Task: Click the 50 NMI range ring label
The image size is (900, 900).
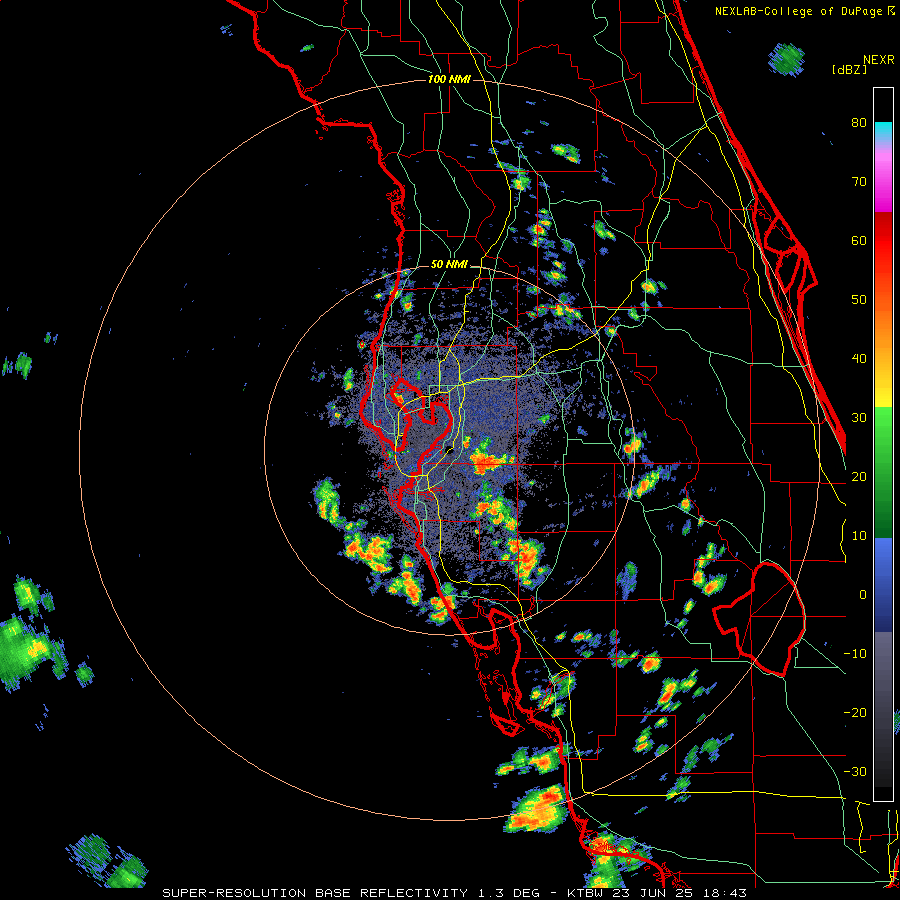Action: point(449,265)
